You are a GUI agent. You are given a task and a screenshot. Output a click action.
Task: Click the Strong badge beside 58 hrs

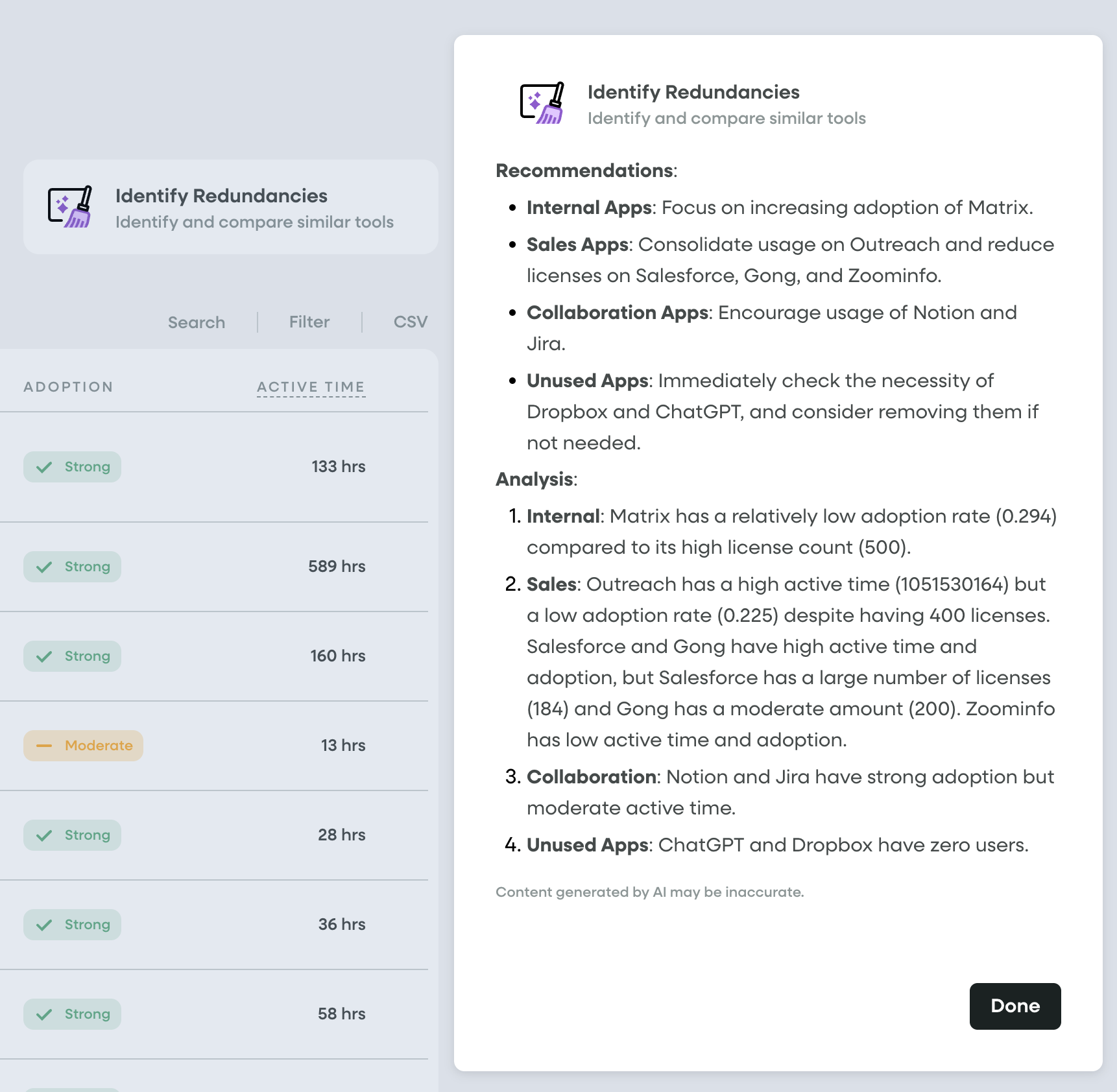(73, 1014)
